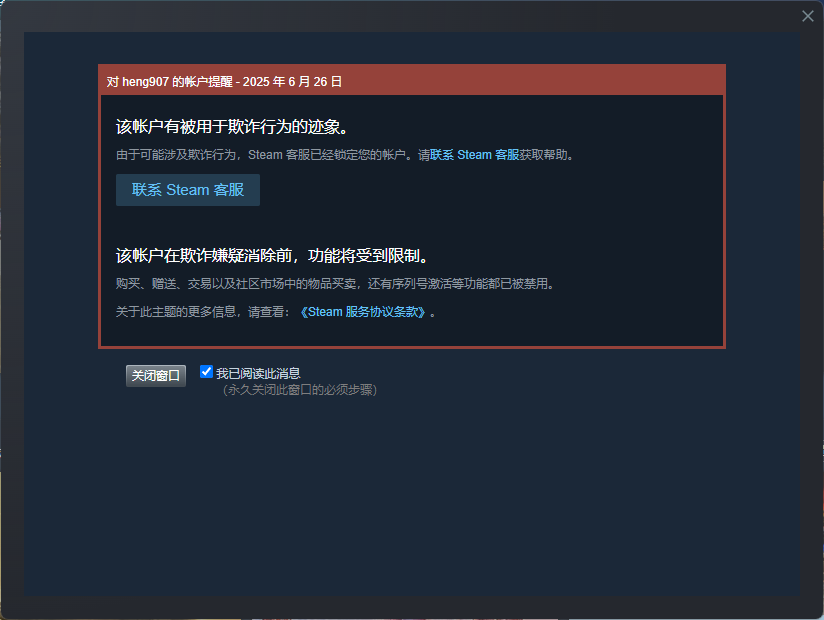Close the dialog with the top-right X icon
The width and height of the screenshot is (824, 620).
click(808, 16)
